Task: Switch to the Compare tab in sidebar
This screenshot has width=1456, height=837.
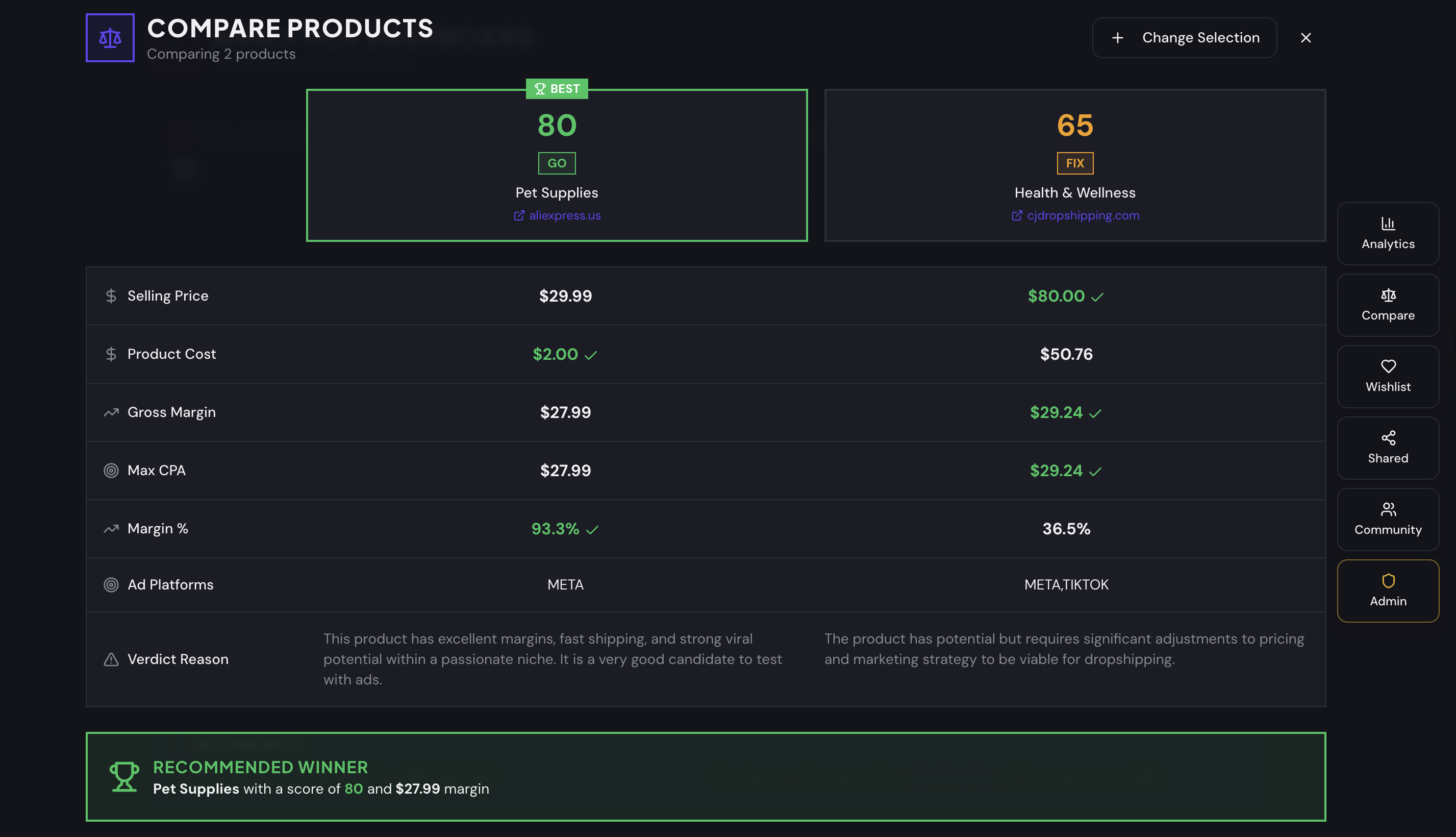Action: tap(1388, 305)
